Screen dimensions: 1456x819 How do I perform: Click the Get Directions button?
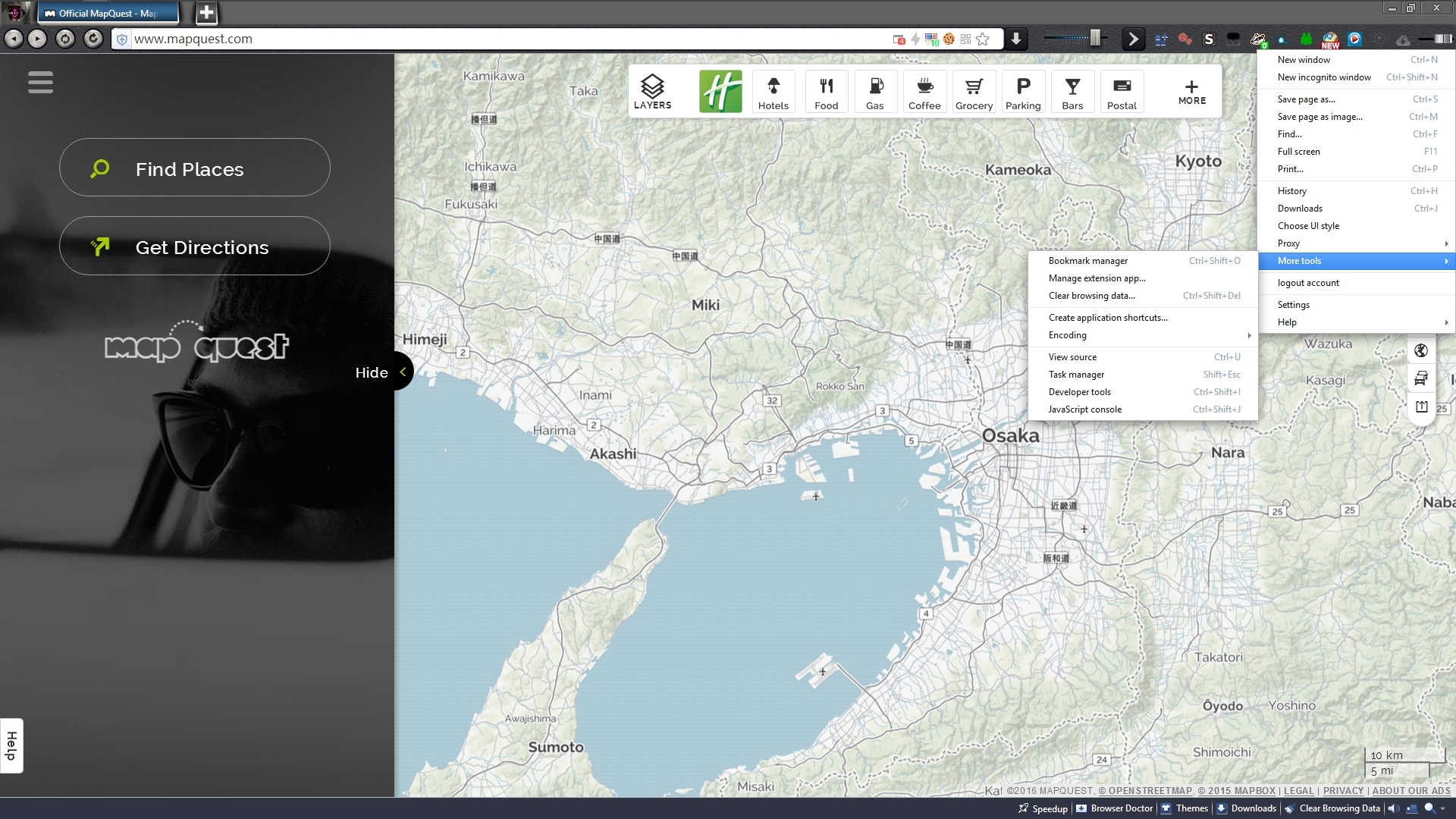(195, 246)
